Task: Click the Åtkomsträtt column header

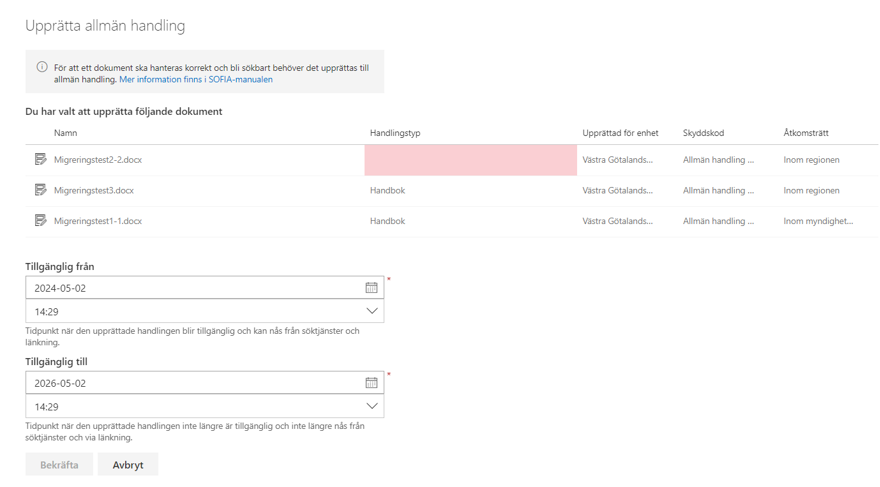Action: coord(806,133)
